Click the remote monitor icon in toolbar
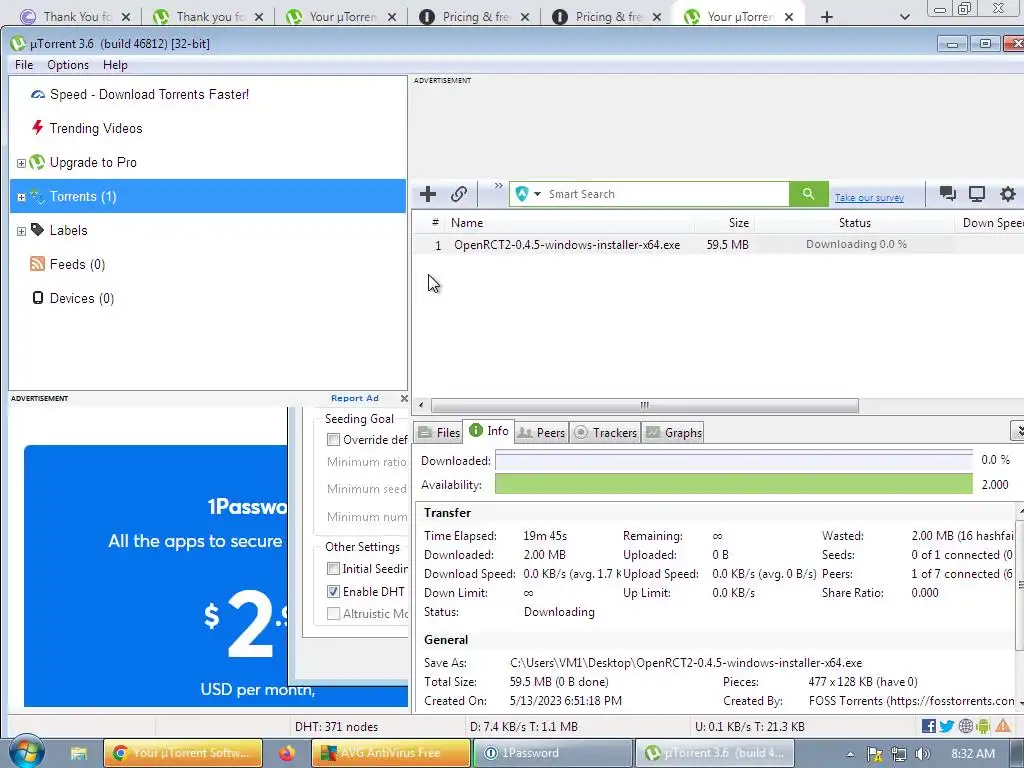Screen dimensions: 1024x768 (977, 193)
